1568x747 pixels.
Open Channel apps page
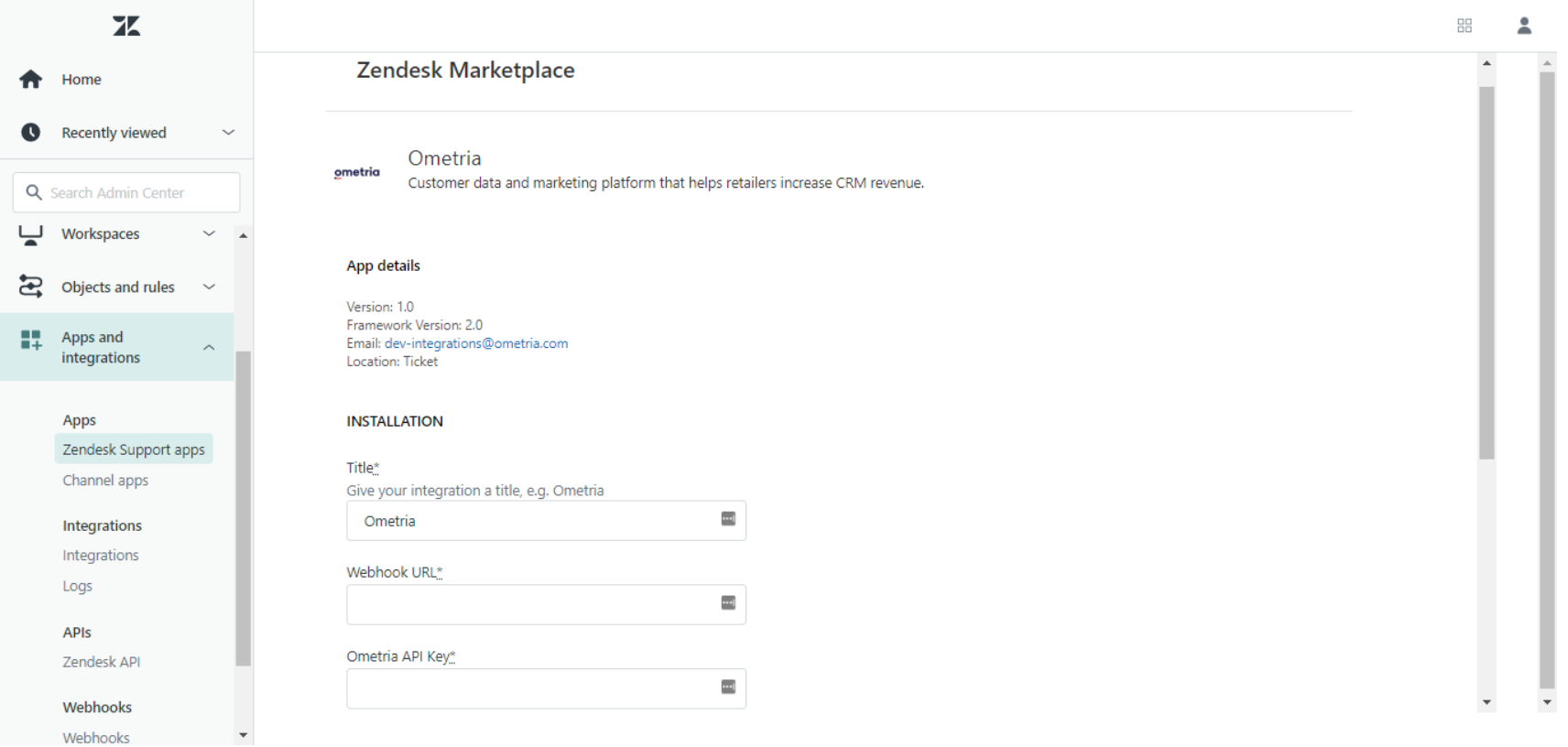(x=105, y=481)
